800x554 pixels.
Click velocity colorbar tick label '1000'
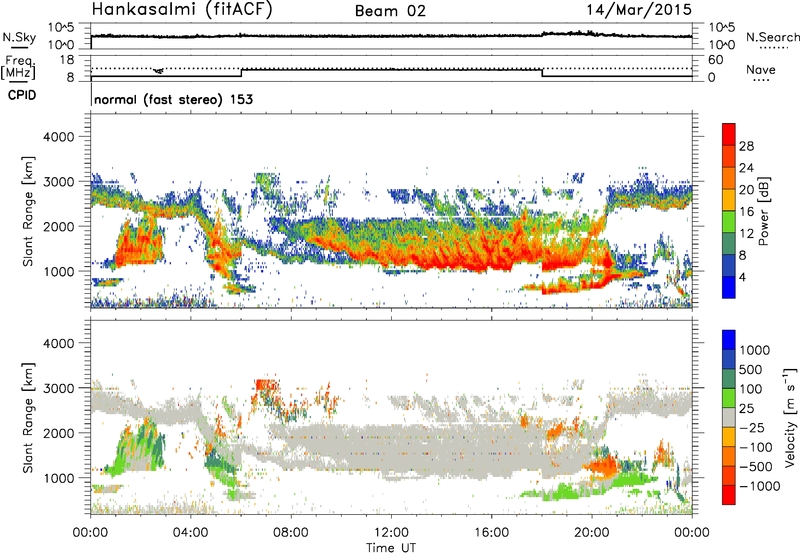(754, 350)
